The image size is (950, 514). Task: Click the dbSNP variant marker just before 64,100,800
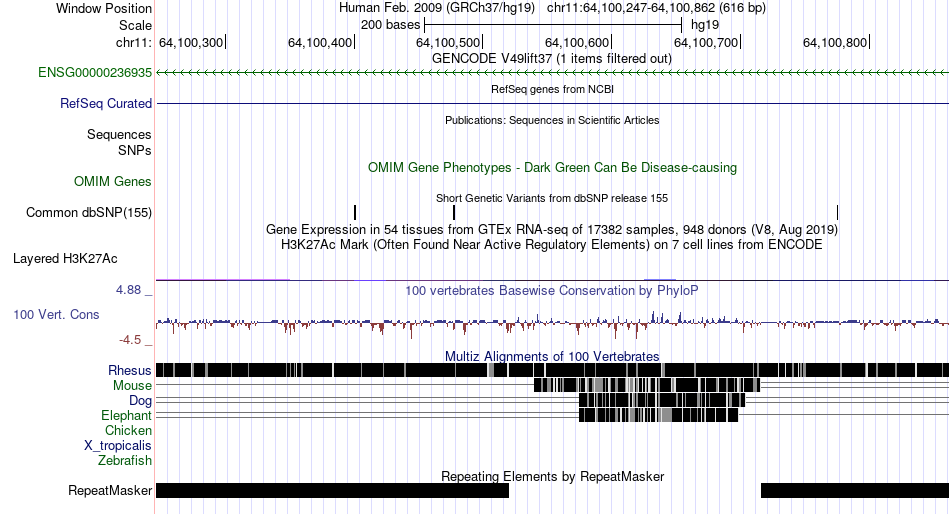(837, 212)
